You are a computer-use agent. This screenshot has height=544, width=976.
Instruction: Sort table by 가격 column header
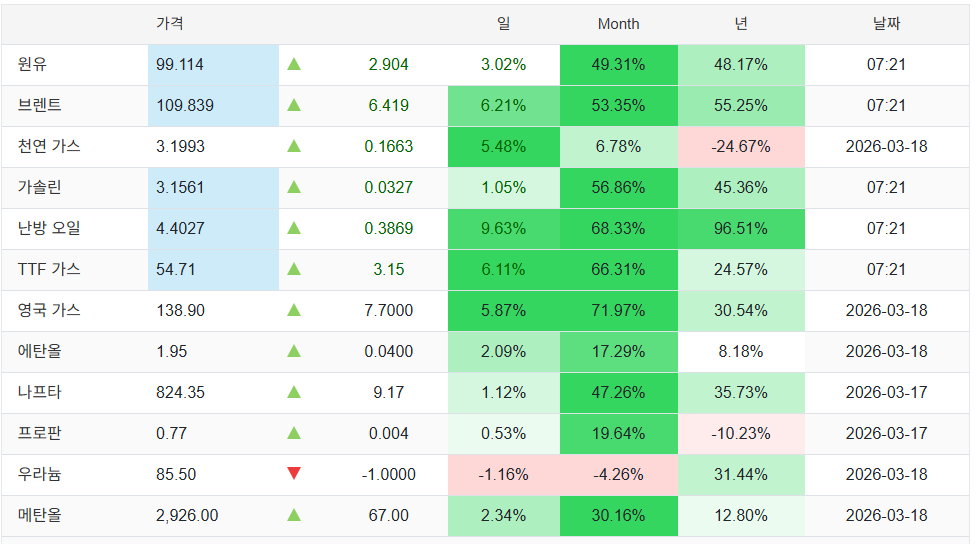(x=170, y=24)
